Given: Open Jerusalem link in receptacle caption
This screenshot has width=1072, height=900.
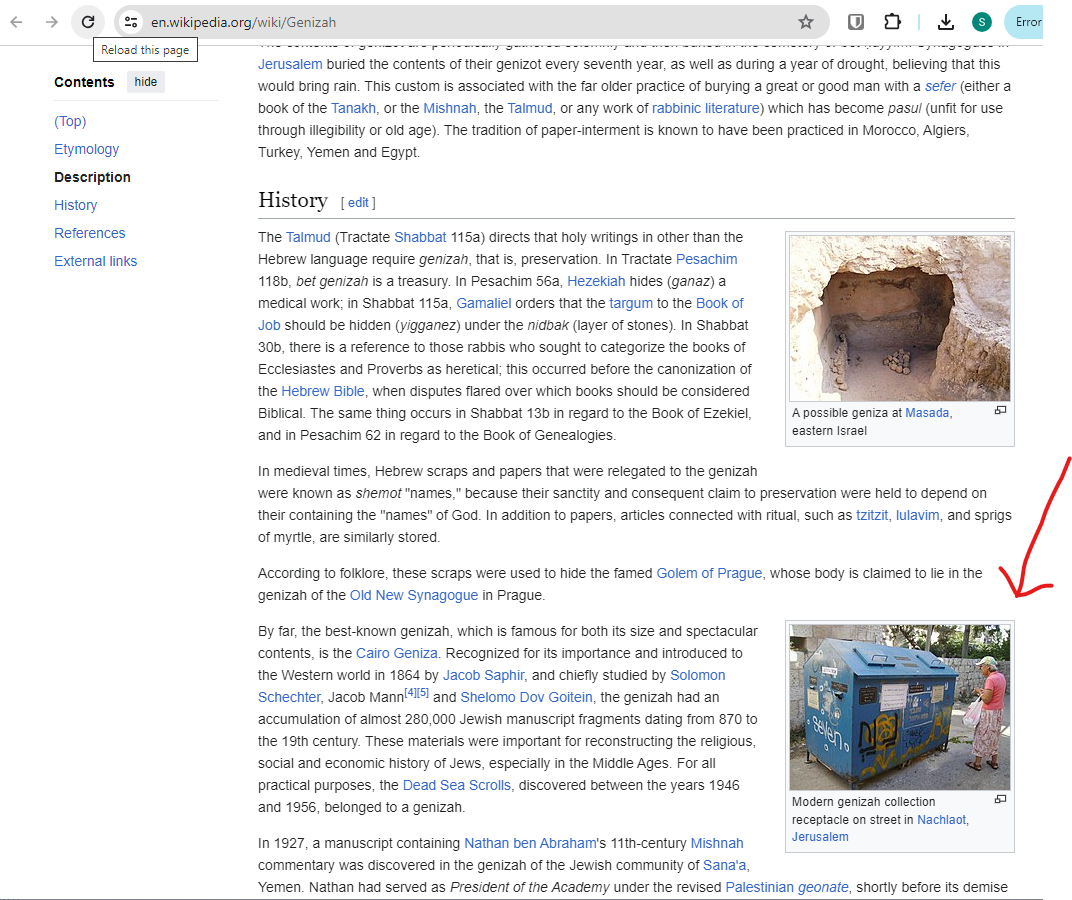Looking at the screenshot, I should coord(820,836).
